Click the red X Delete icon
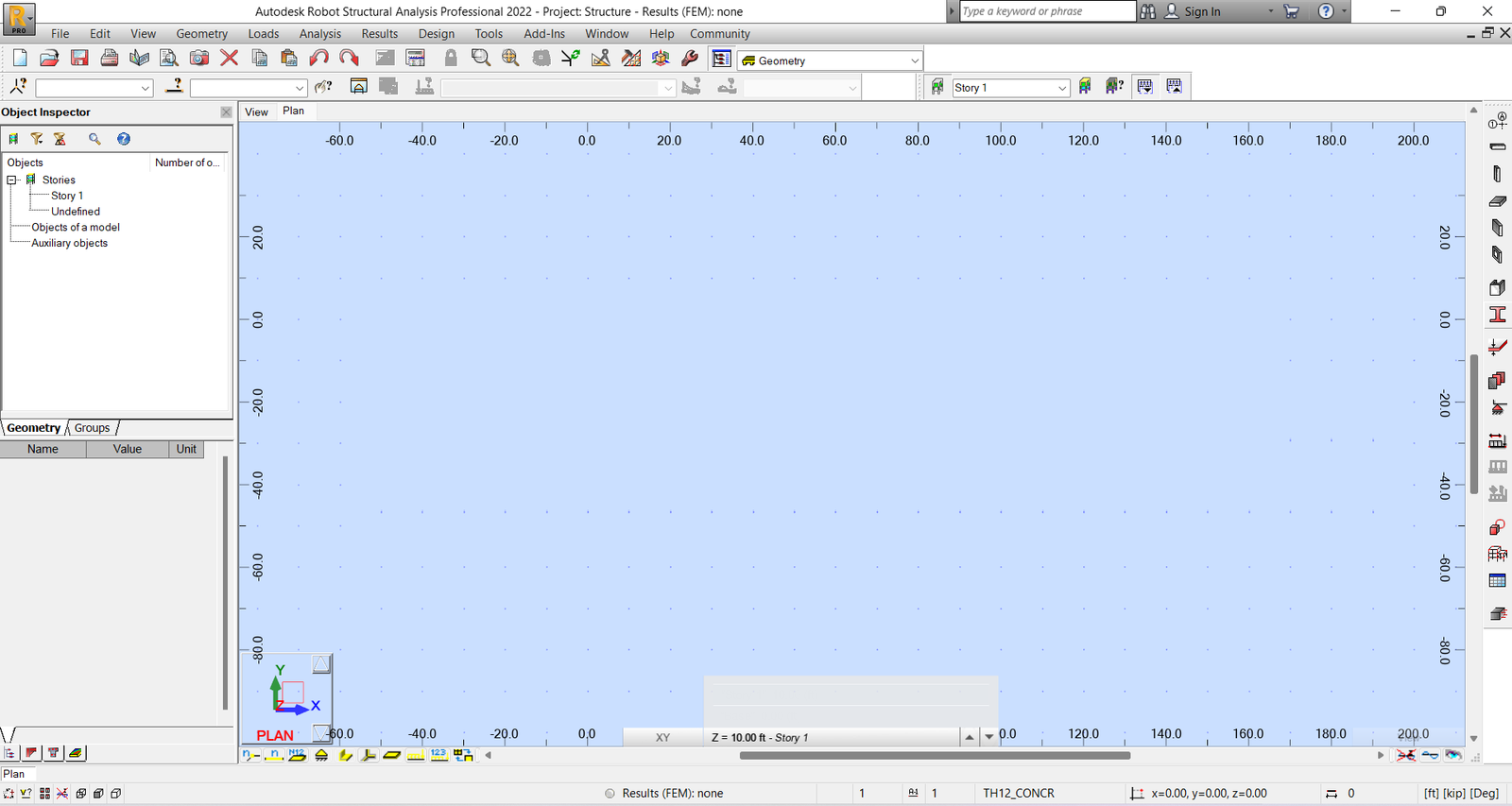1512x806 pixels. [x=229, y=59]
